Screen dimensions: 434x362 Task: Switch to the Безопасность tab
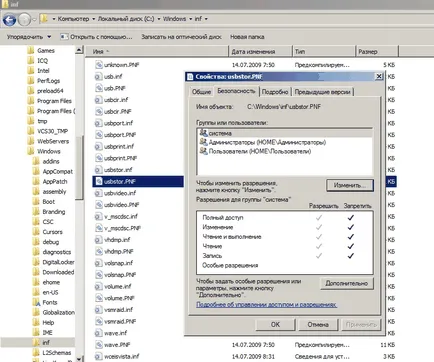coord(236,91)
